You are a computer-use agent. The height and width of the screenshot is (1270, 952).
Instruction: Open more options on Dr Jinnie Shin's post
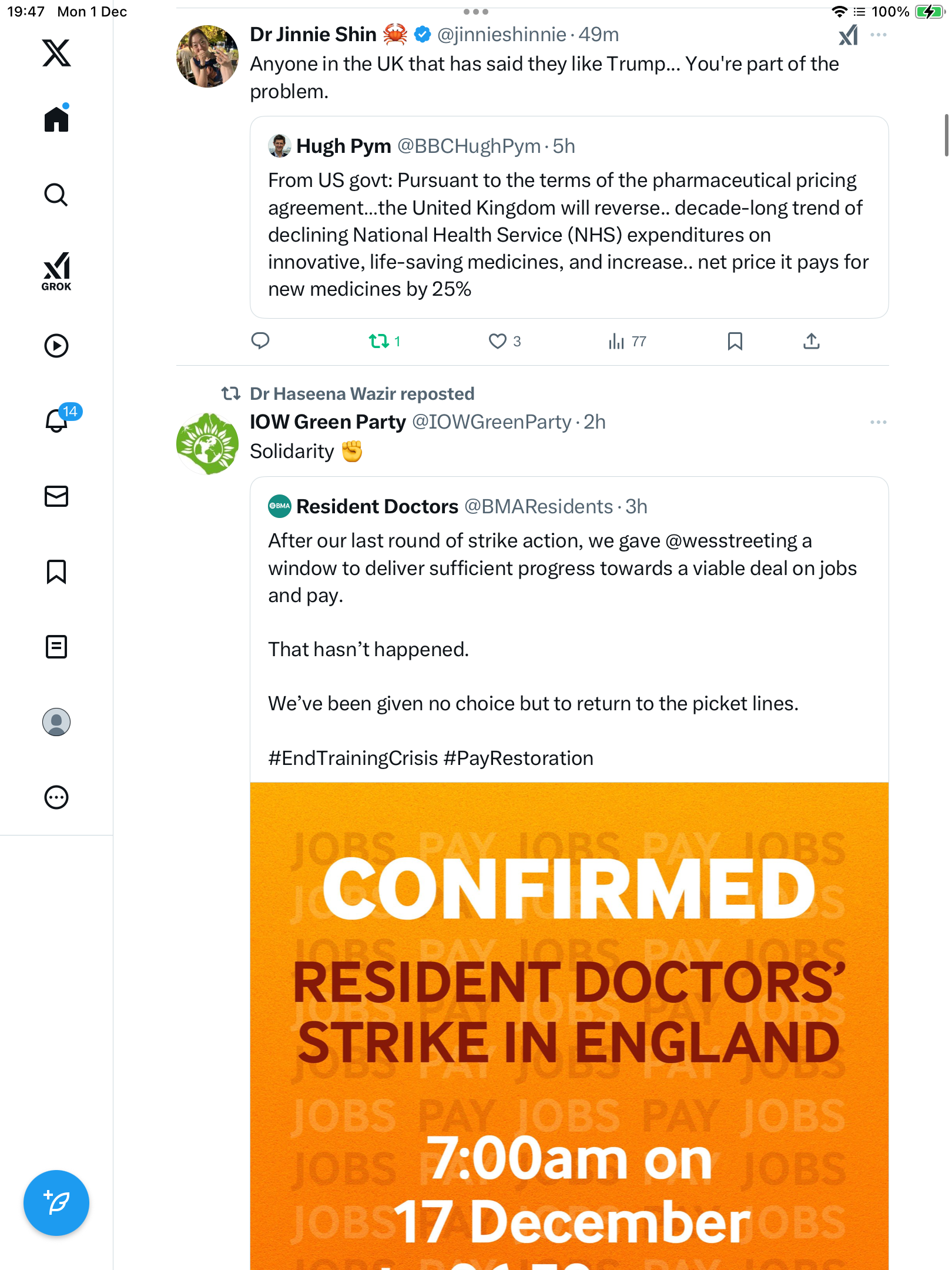(x=879, y=35)
